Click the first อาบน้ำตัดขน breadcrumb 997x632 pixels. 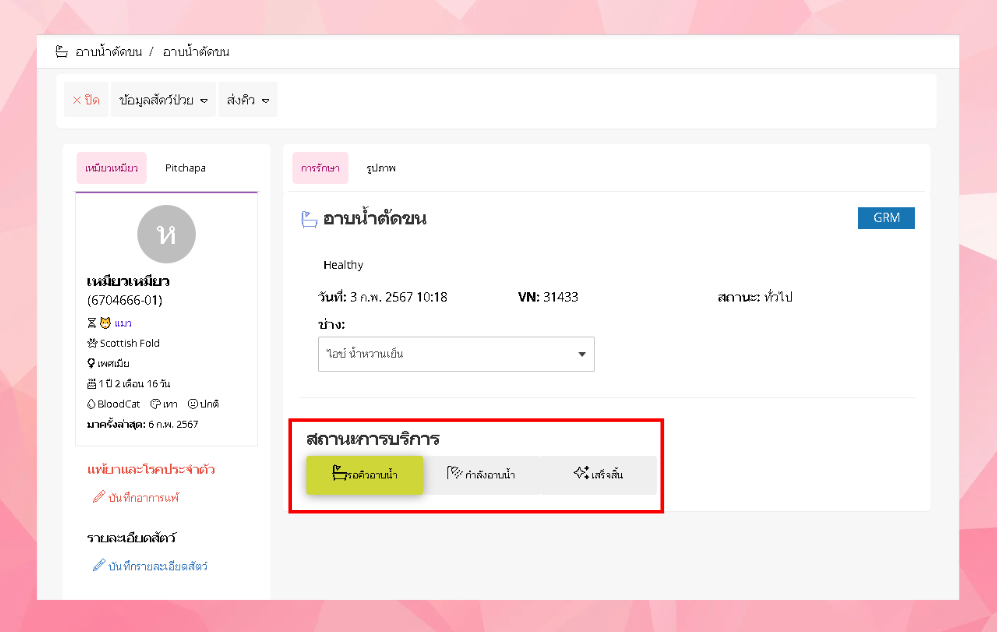(108, 52)
